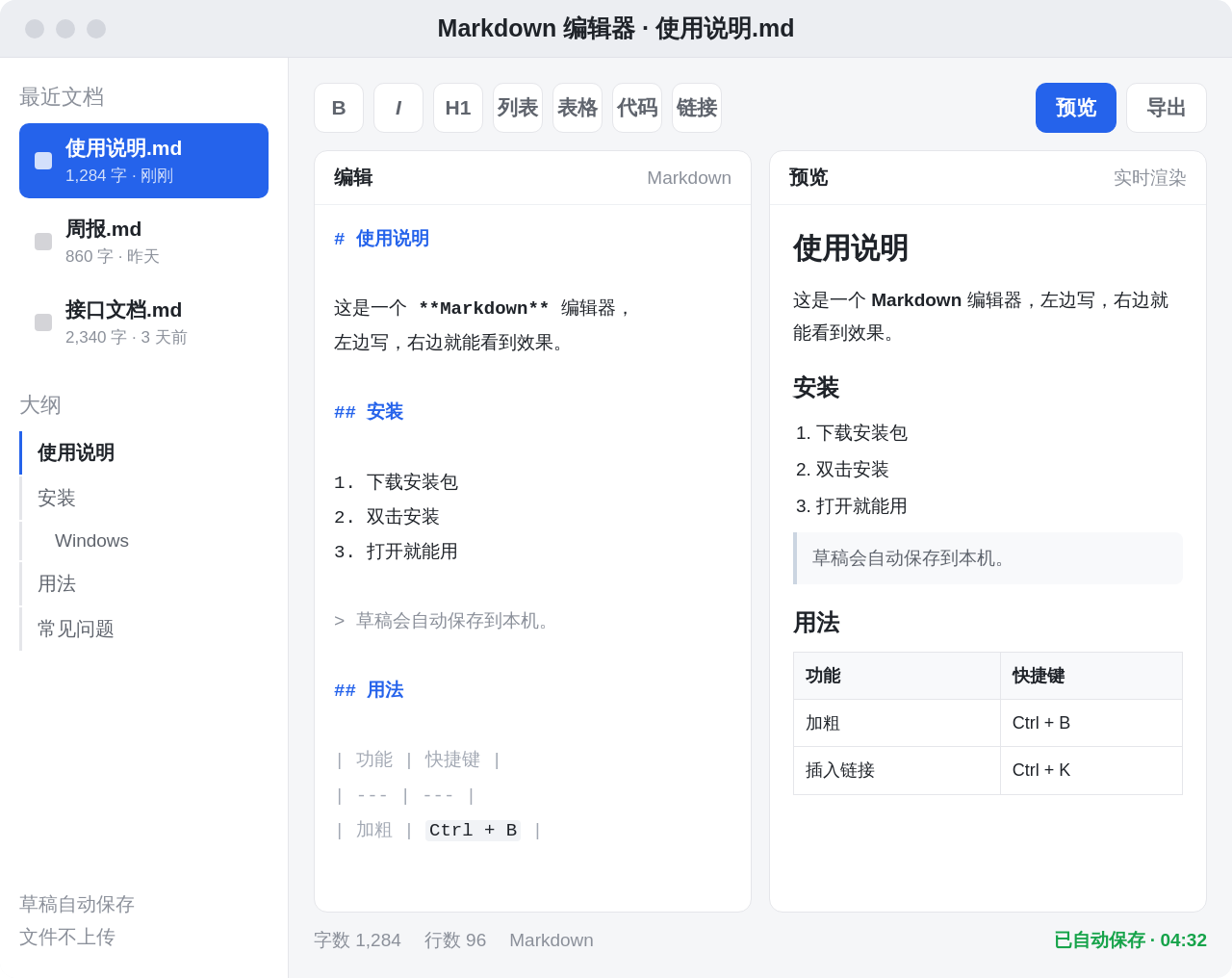
Task: Apply bold with the B toolbar button
Action: click(x=339, y=108)
